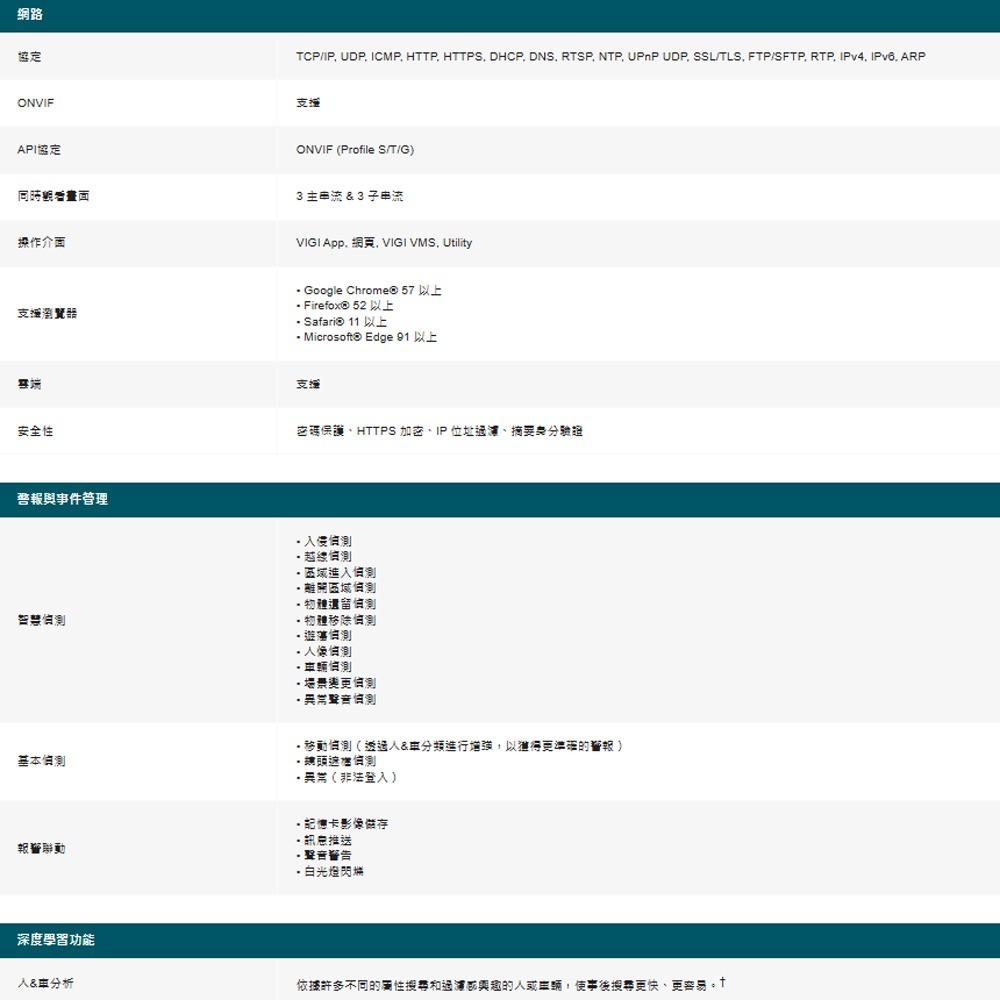Click '支援' value in the ONVIF row
The width and height of the screenshot is (1000, 1000).
click(308, 103)
